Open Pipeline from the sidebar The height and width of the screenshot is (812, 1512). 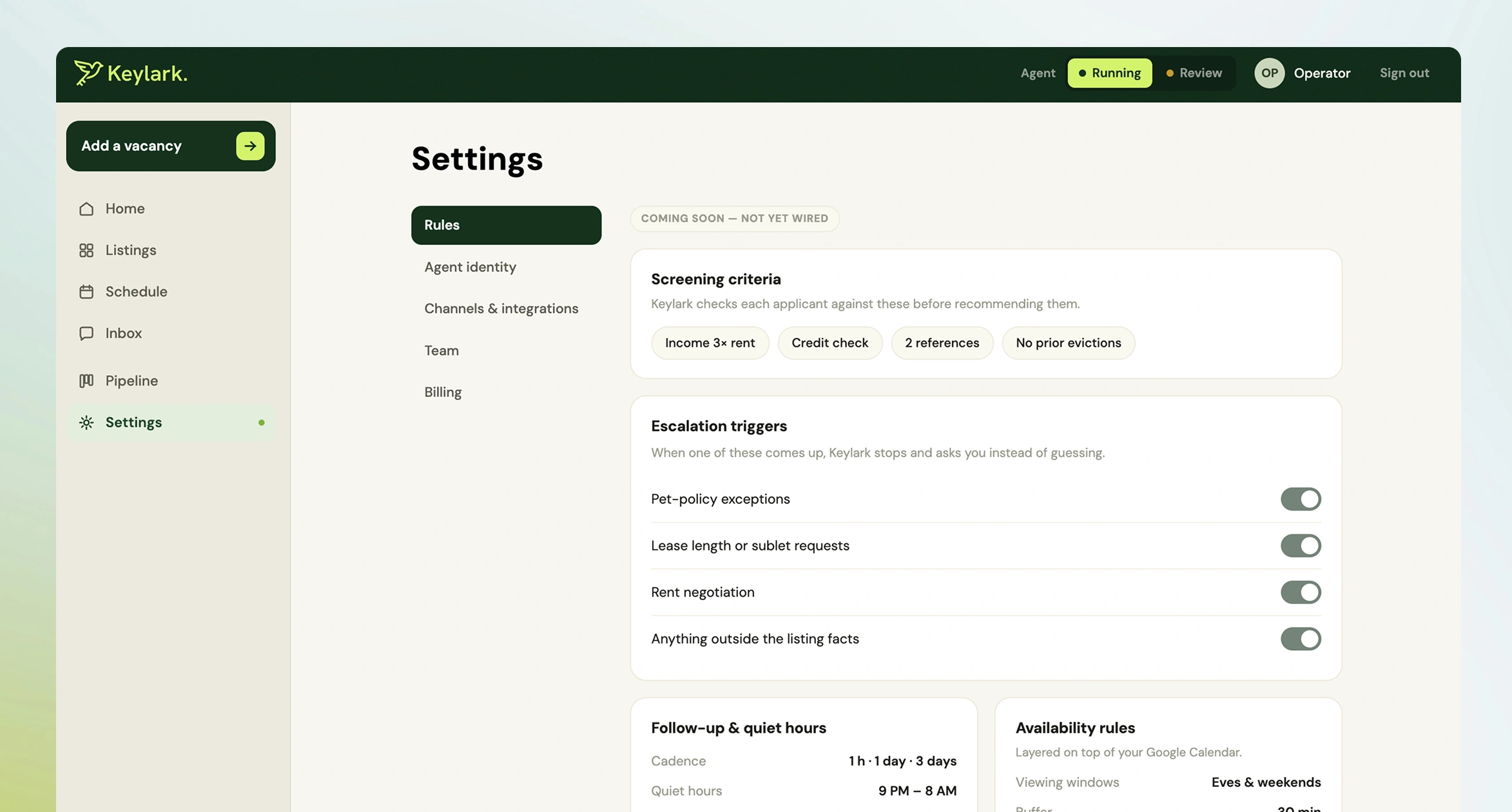point(171,381)
